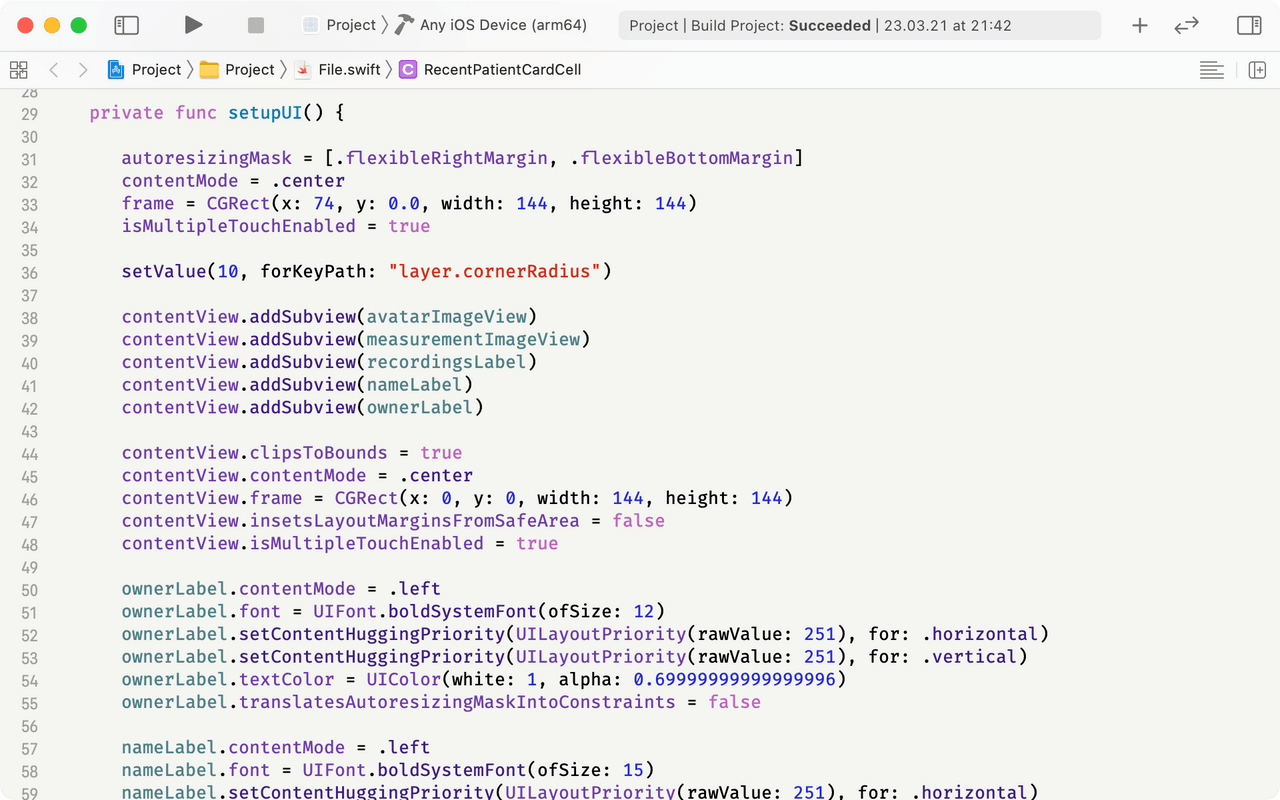Open the adjust editor options lines icon
The width and height of the screenshot is (1280, 800).
click(x=1211, y=69)
